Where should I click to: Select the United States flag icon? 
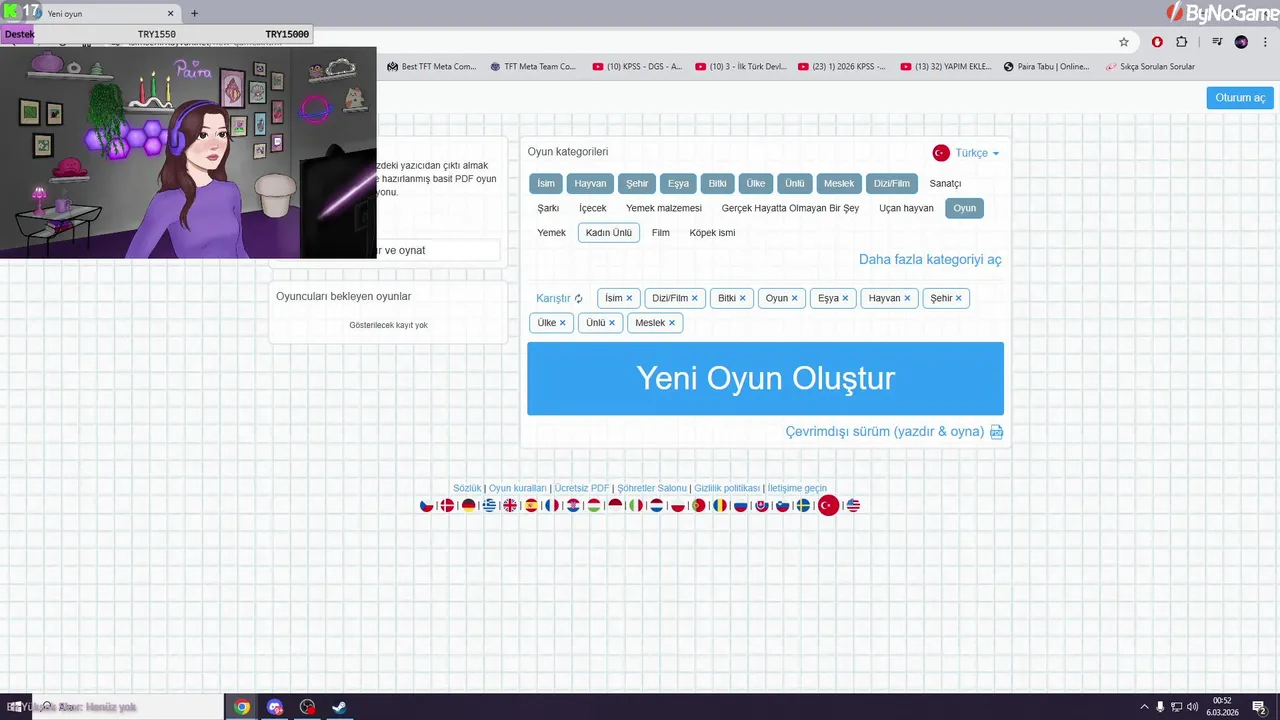tap(853, 506)
